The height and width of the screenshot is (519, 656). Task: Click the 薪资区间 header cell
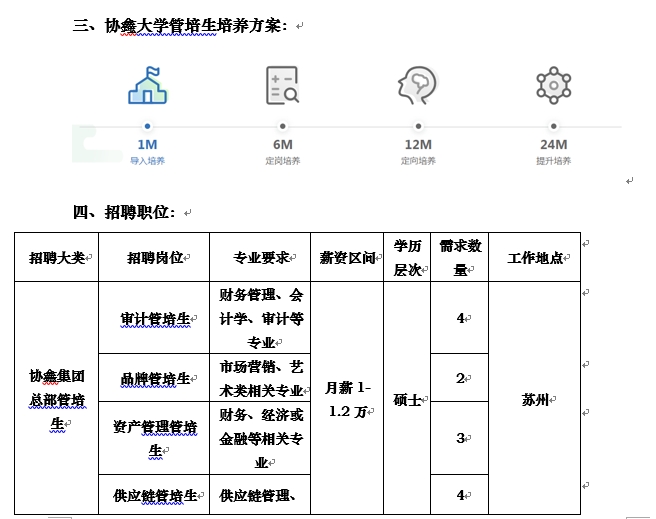pyautogui.click(x=347, y=257)
